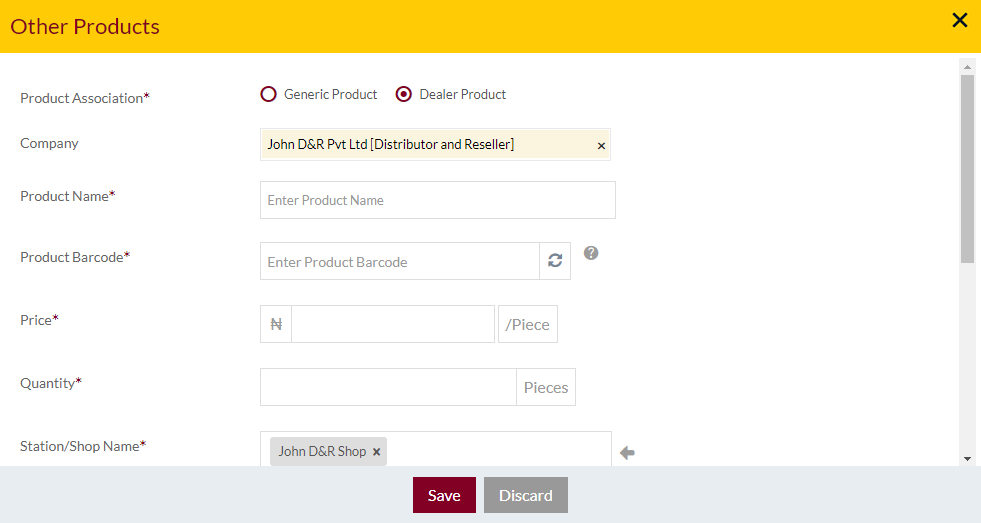Save the product form
Screen dimensions: 981x523
tap(444, 495)
